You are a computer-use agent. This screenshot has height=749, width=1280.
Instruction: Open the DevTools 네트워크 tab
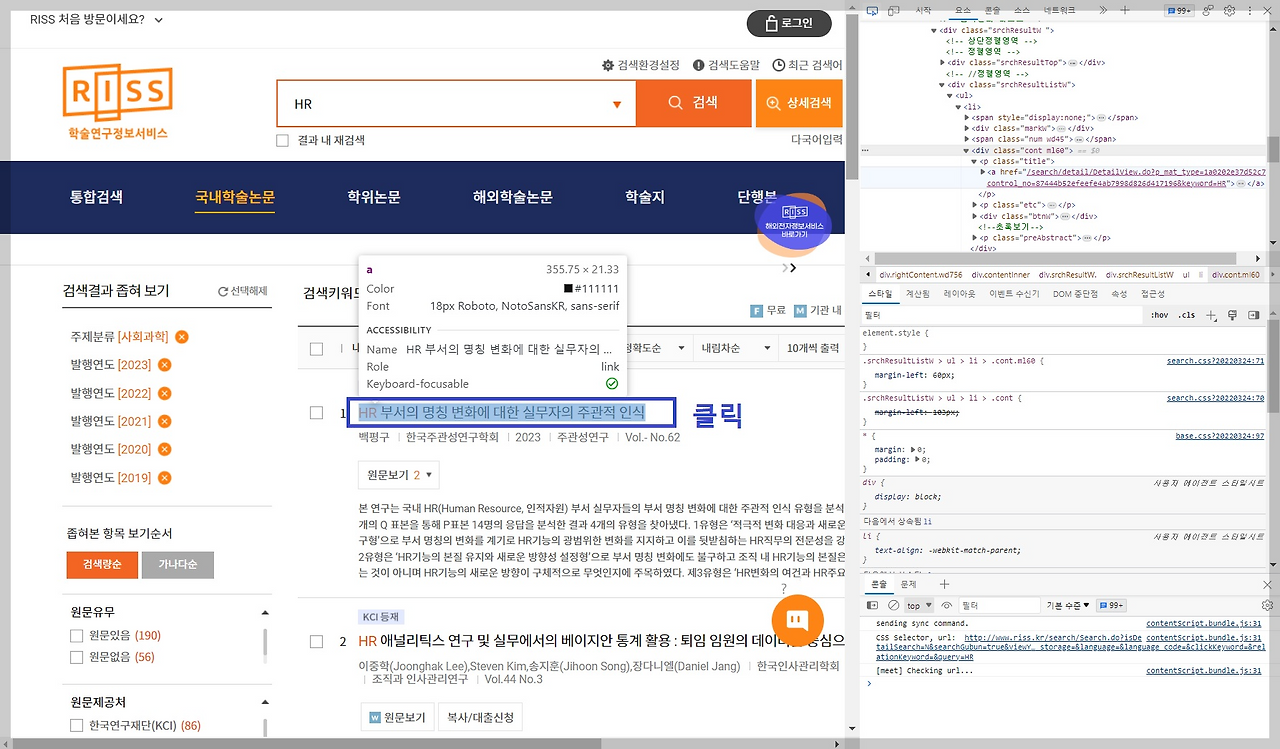[x=1060, y=10]
